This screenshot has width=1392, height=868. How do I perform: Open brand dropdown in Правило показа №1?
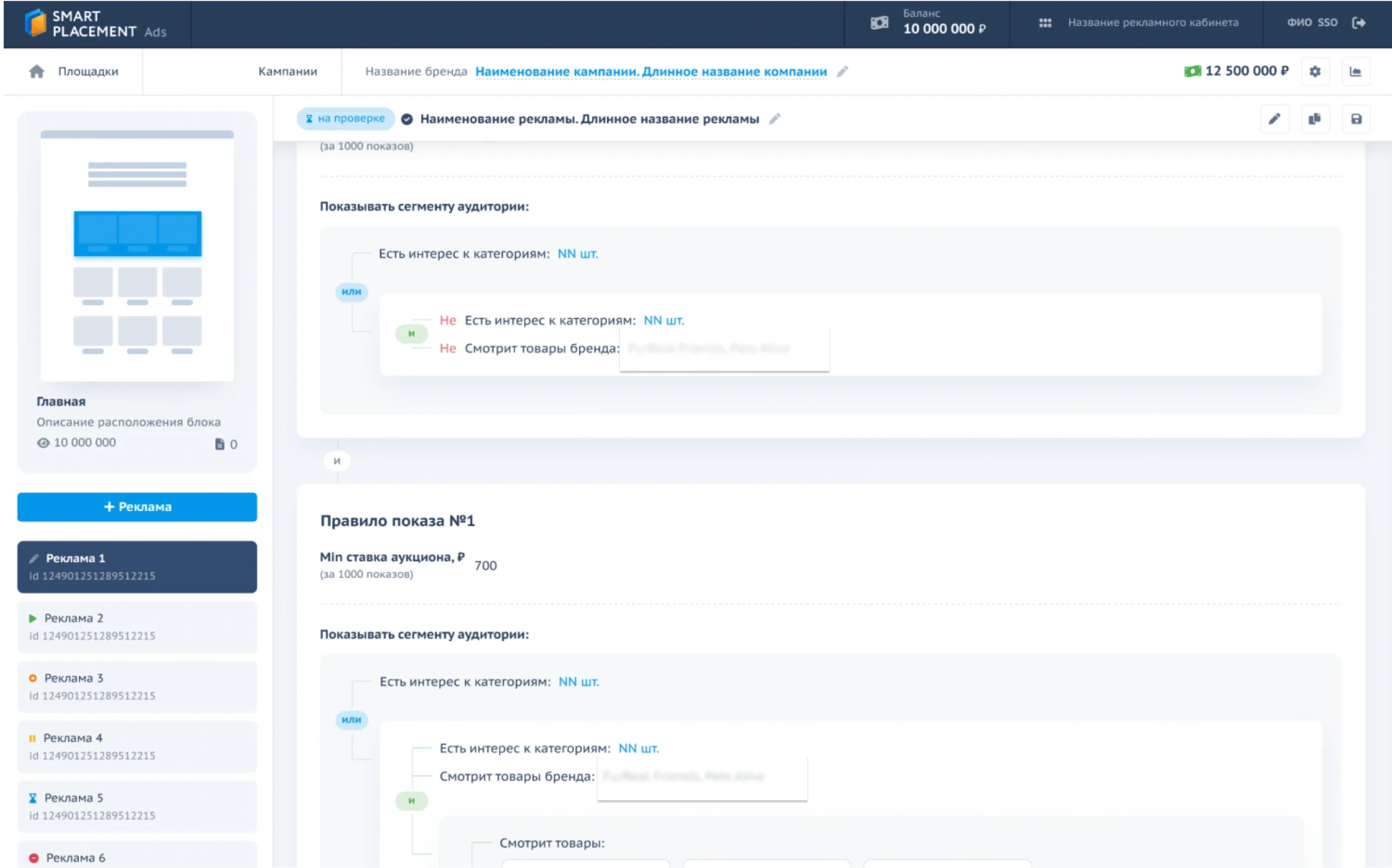(702, 777)
